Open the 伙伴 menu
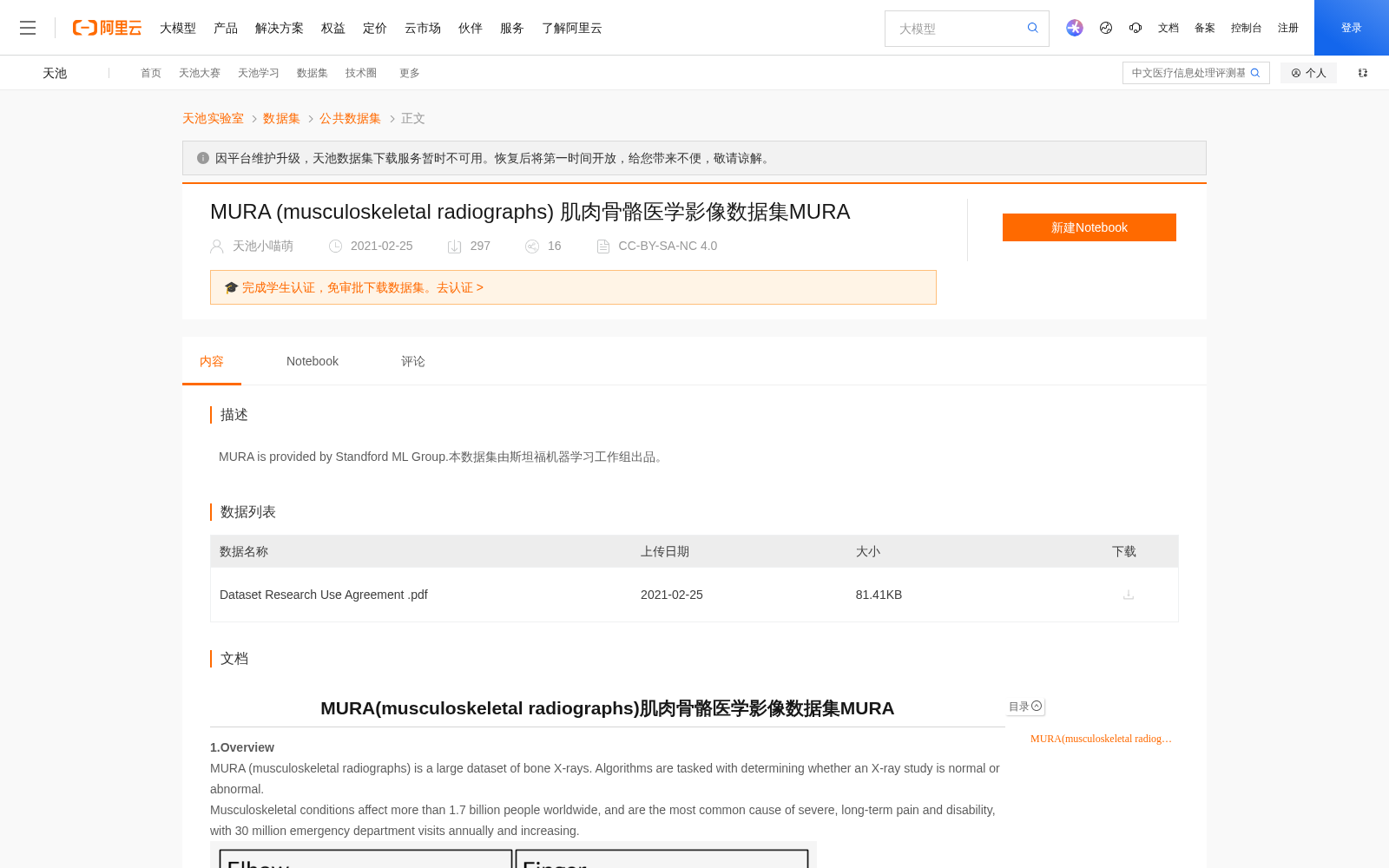The width and height of the screenshot is (1389, 868). coord(471,28)
